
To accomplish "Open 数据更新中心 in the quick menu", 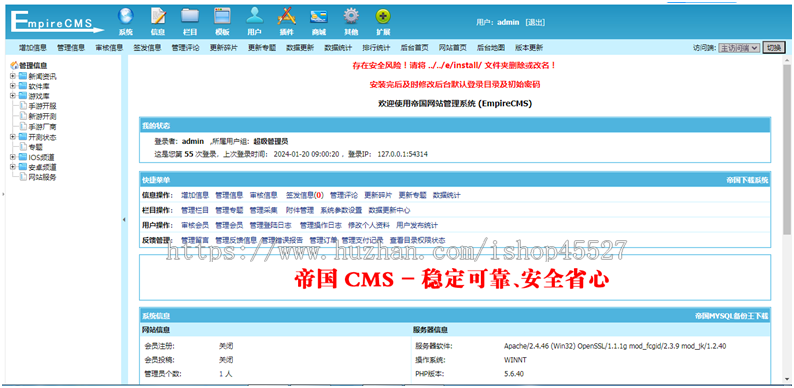I will click(389, 210).
